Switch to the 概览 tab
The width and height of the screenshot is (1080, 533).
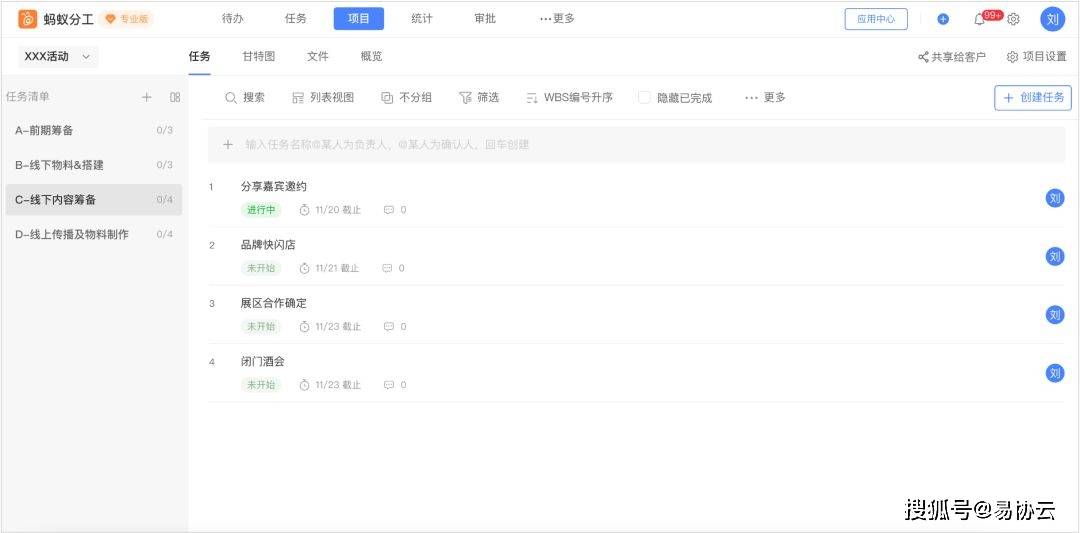click(x=371, y=57)
